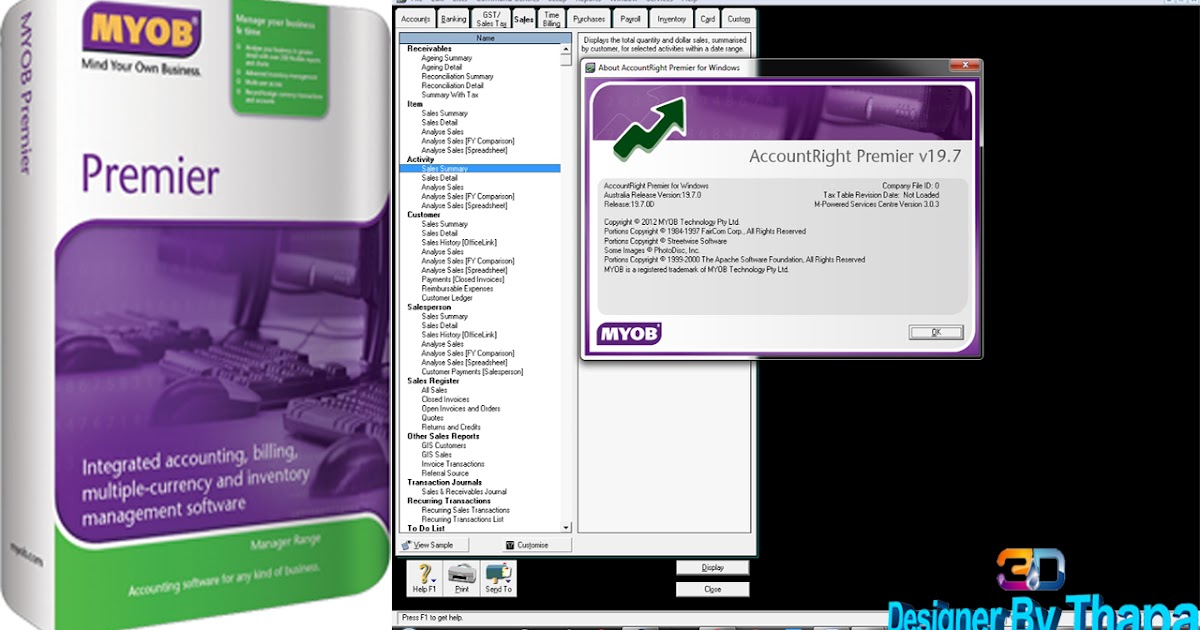Switch to the GST/Sales Tax tab

[x=490, y=17]
